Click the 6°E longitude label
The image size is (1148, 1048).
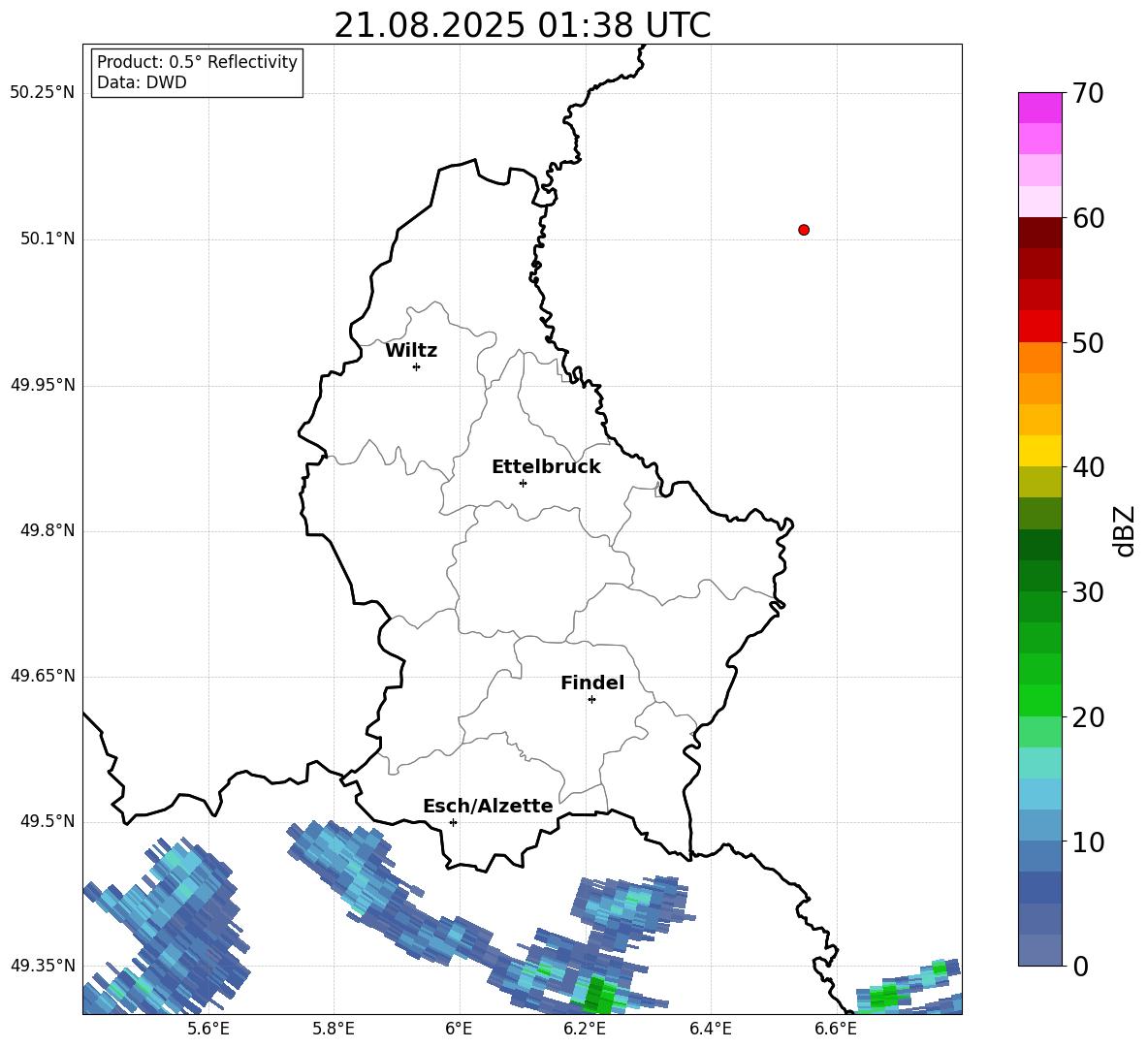tap(459, 1029)
